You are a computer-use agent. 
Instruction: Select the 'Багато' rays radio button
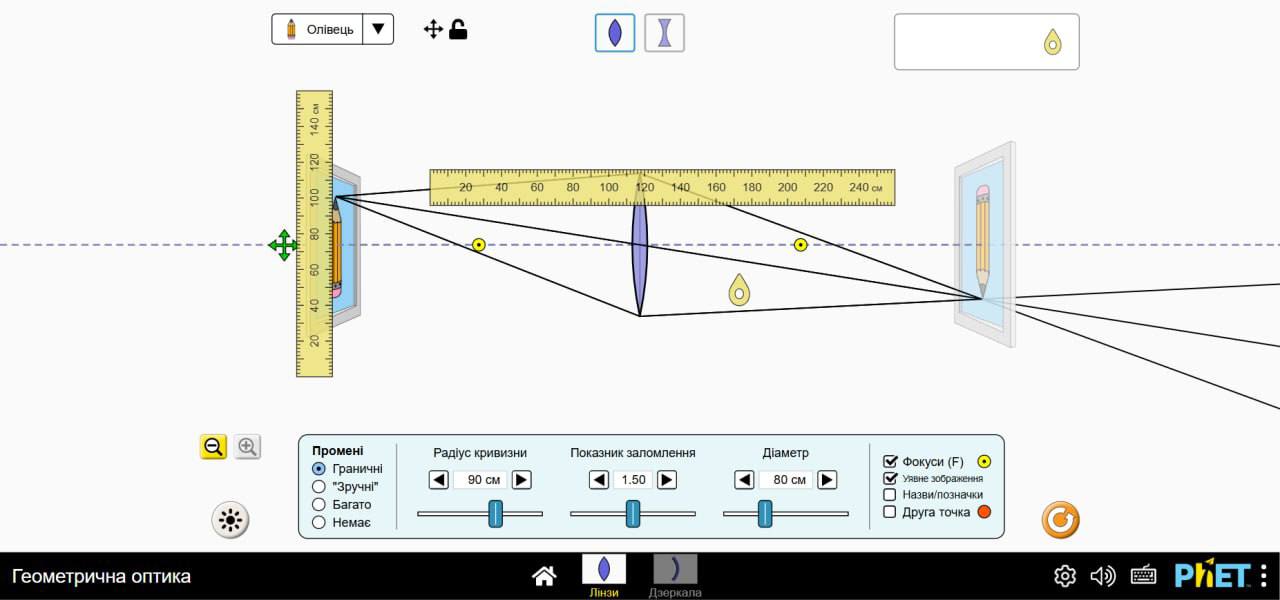(319, 504)
